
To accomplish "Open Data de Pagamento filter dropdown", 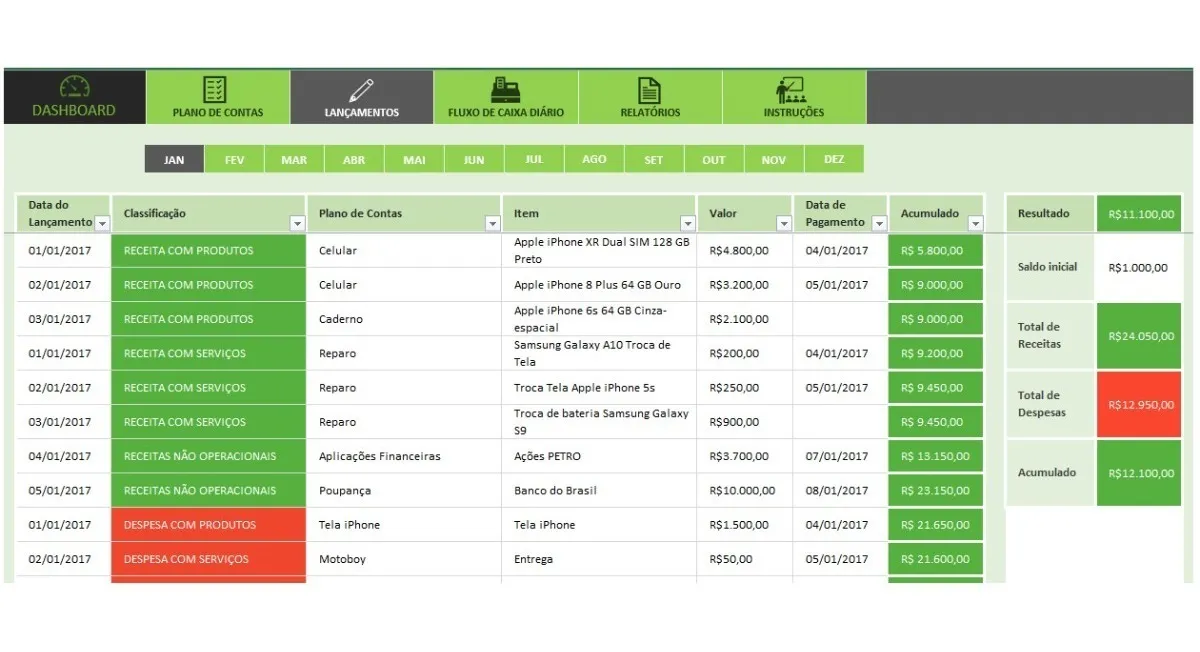I will pyautogui.click(x=878, y=224).
